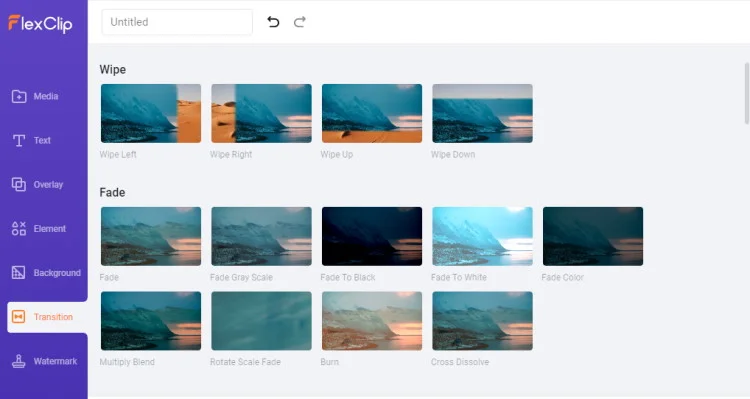
Task: Pick the Wipe Up transition thumbnail
Action: click(372, 113)
